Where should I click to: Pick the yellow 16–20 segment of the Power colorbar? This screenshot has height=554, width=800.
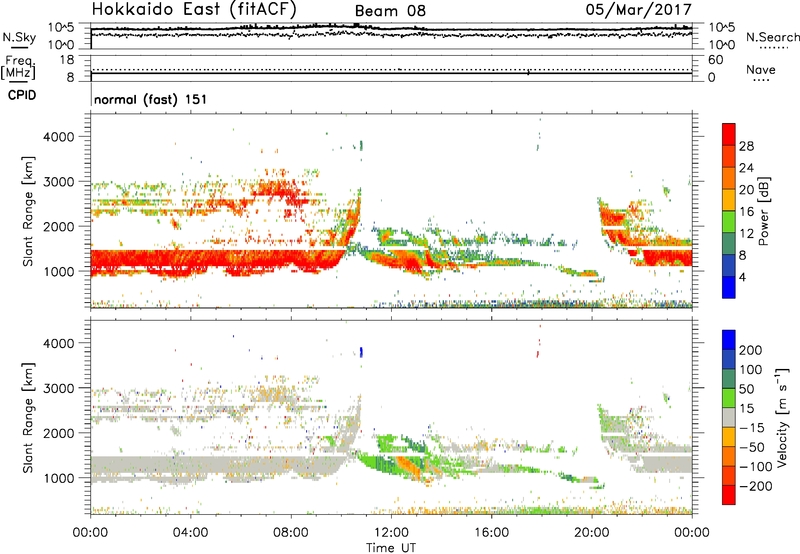pyautogui.click(x=729, y=199)
